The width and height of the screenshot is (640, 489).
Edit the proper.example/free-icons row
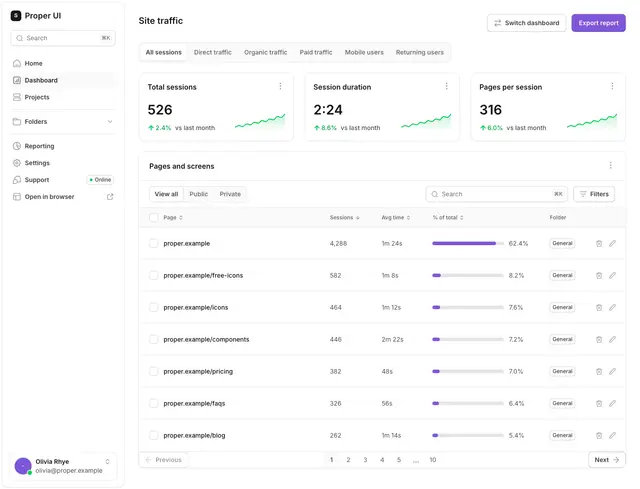point(612,276)
